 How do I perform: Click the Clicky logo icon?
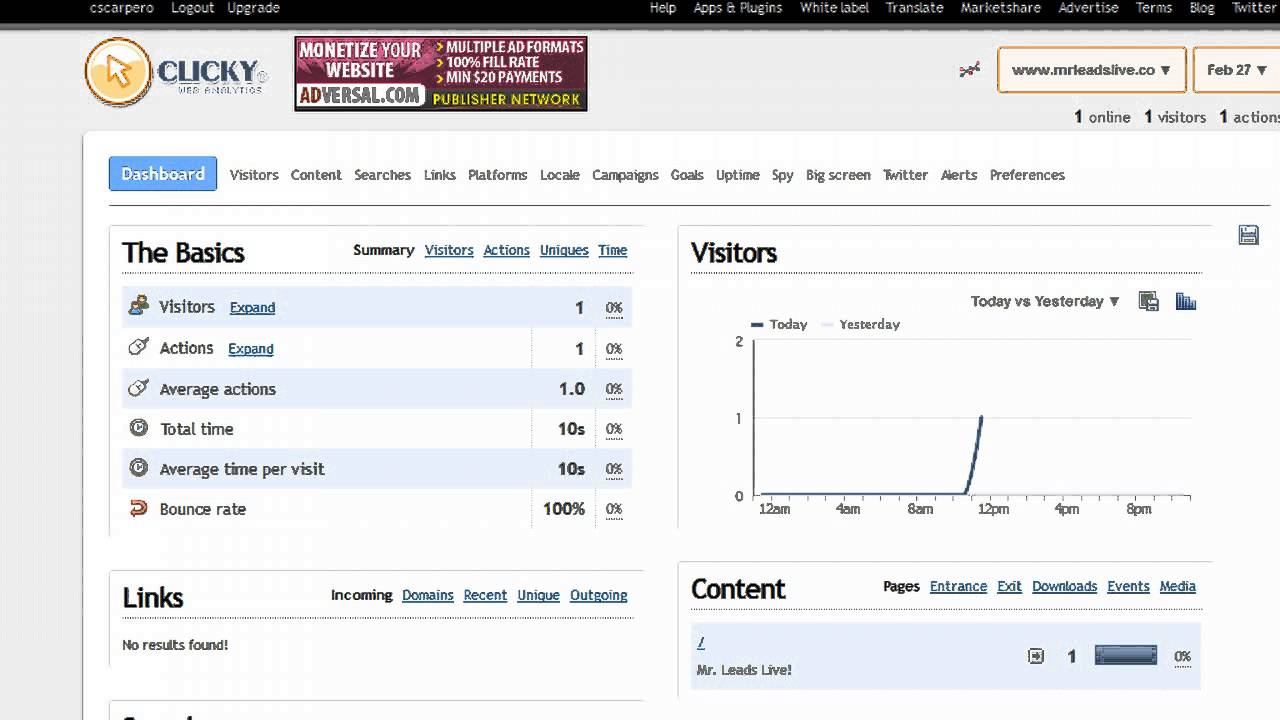coord(118,72)
